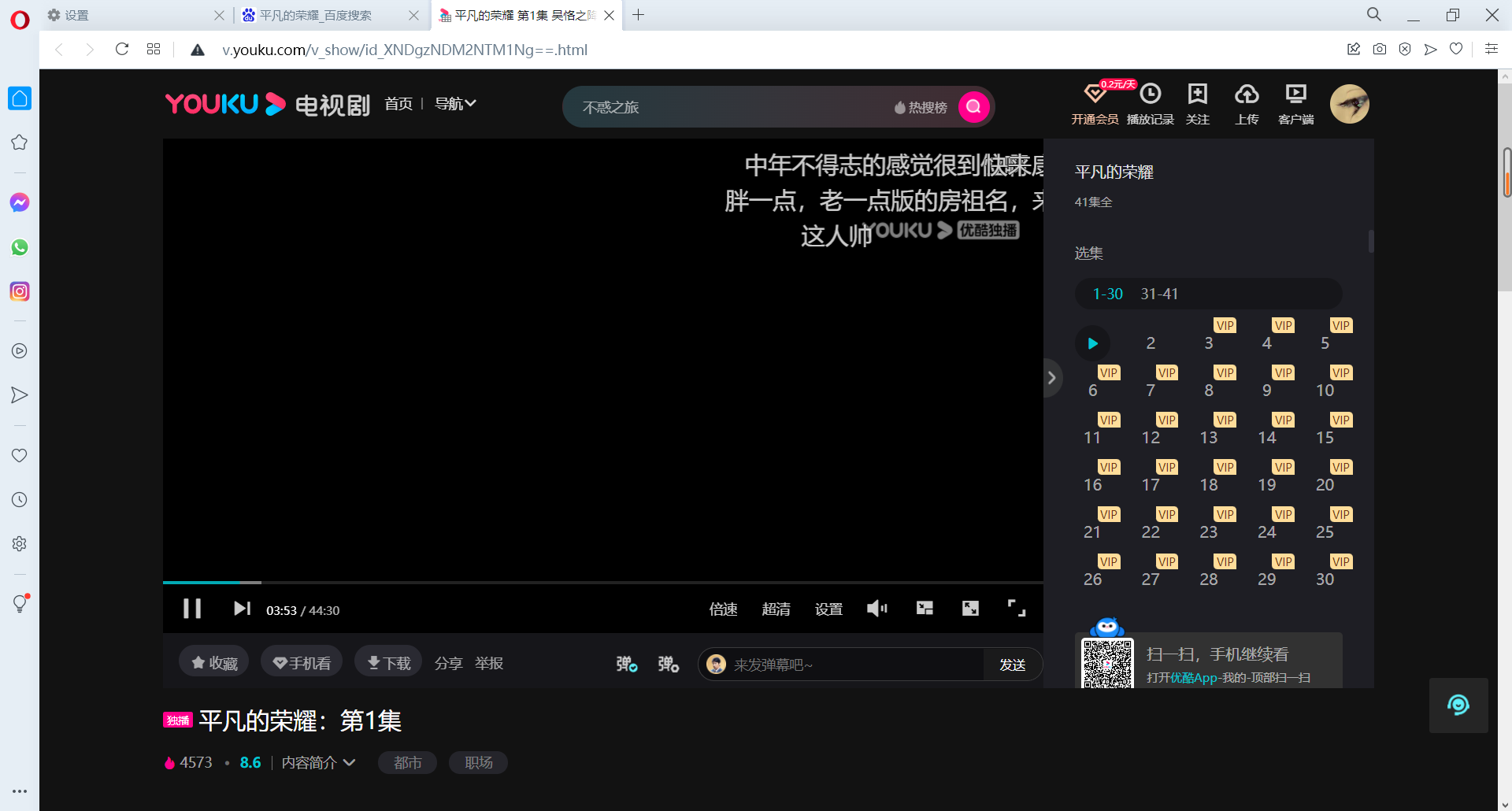This screenshot has height=811, width=1512.
Task: Open a new browser tab
Action: 639,15
